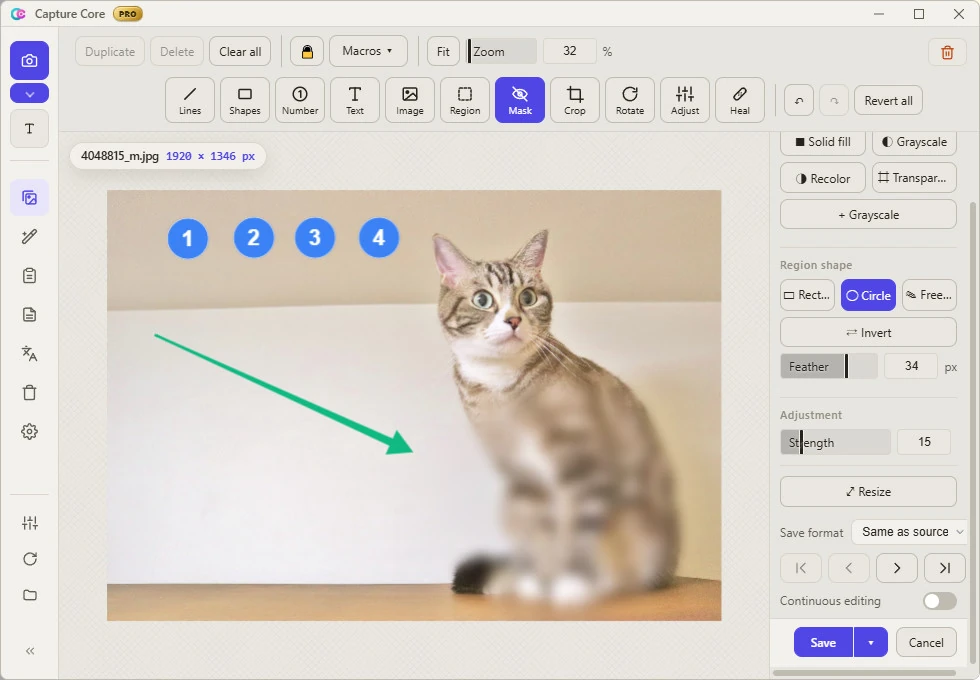Image resolution: width=980 pixels, height=680 pixels.
Task: Choose Grayscale mask type
Action: click(914, 142)
